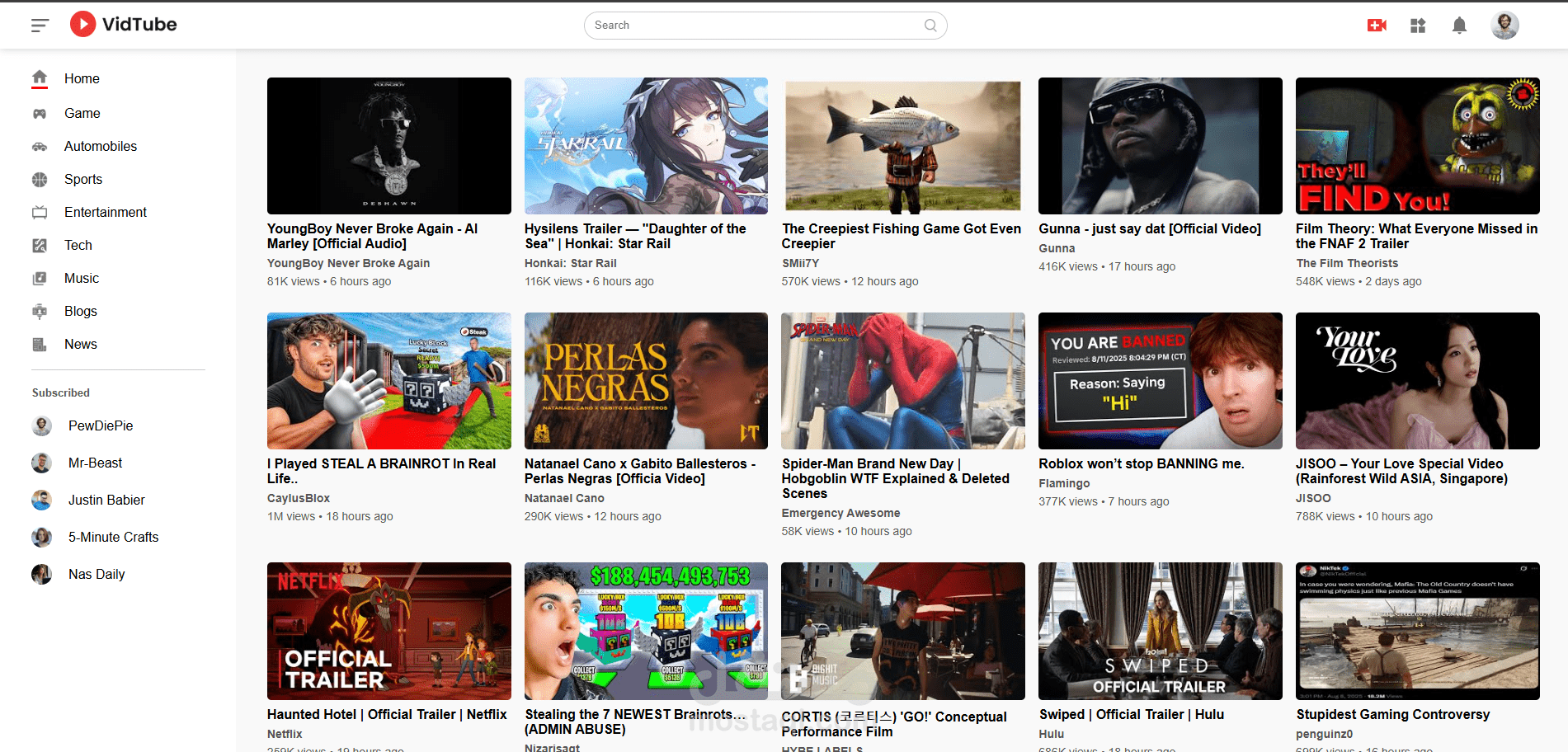Click channel name 'Flamingo'
The width and height of the screenshot is (1568, 752).
(x=1064, y=483)
